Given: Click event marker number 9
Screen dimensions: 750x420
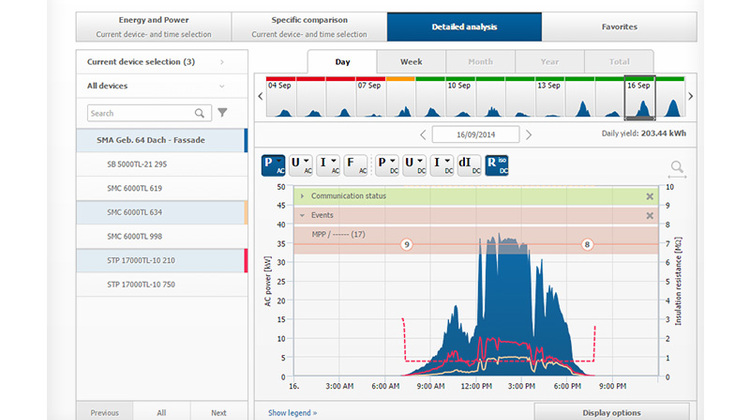Looking at the screenshot, I should (x=407, y=244).
